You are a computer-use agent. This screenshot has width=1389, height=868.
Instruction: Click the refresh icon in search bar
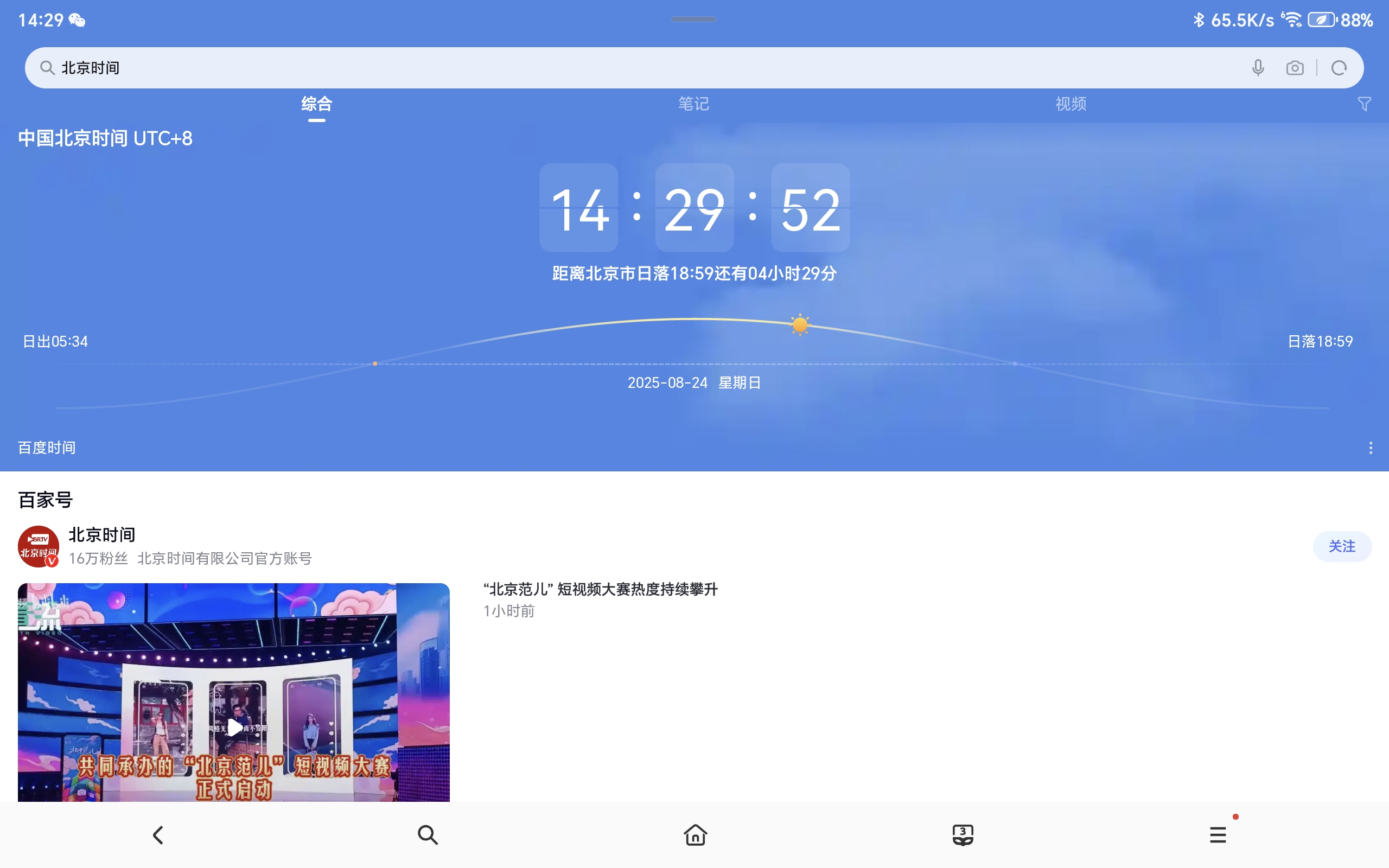pos(1339,68)
